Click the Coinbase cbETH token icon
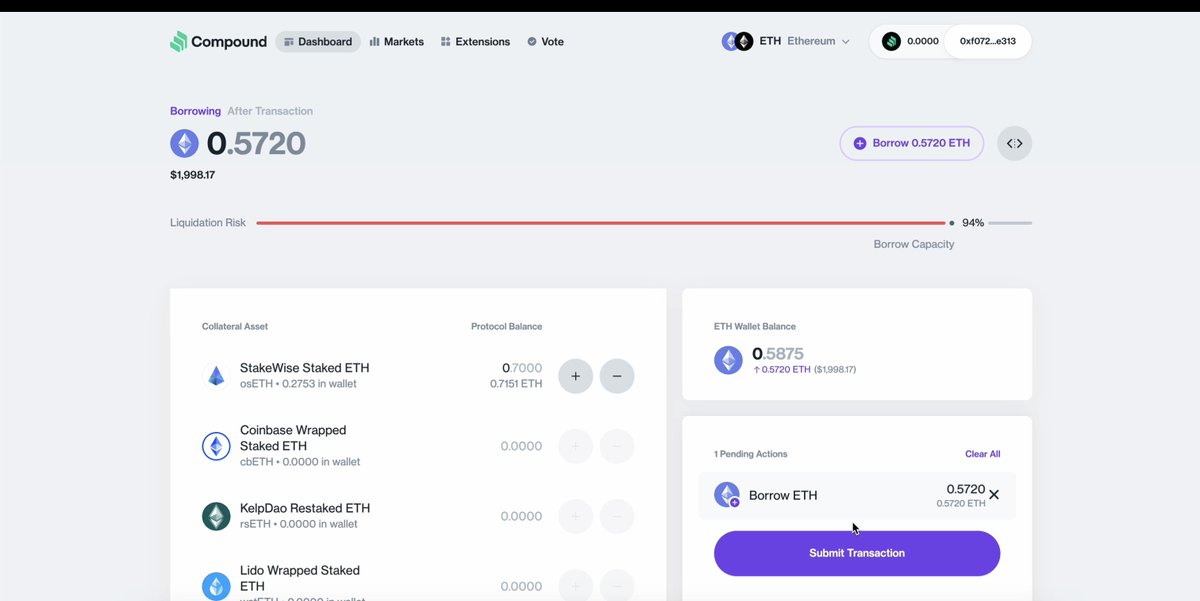This screenshot has width=1200, height=601. coord(216,446)
